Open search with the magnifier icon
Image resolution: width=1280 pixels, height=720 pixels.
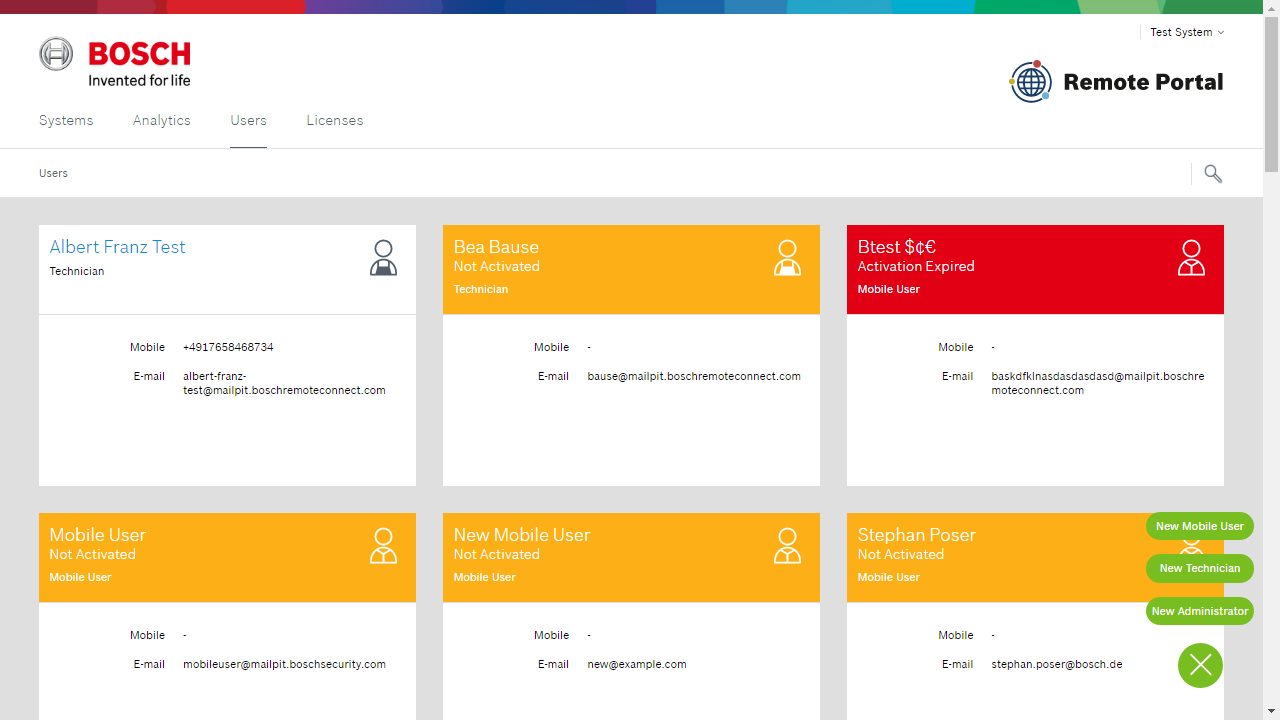pos(1213,174)
